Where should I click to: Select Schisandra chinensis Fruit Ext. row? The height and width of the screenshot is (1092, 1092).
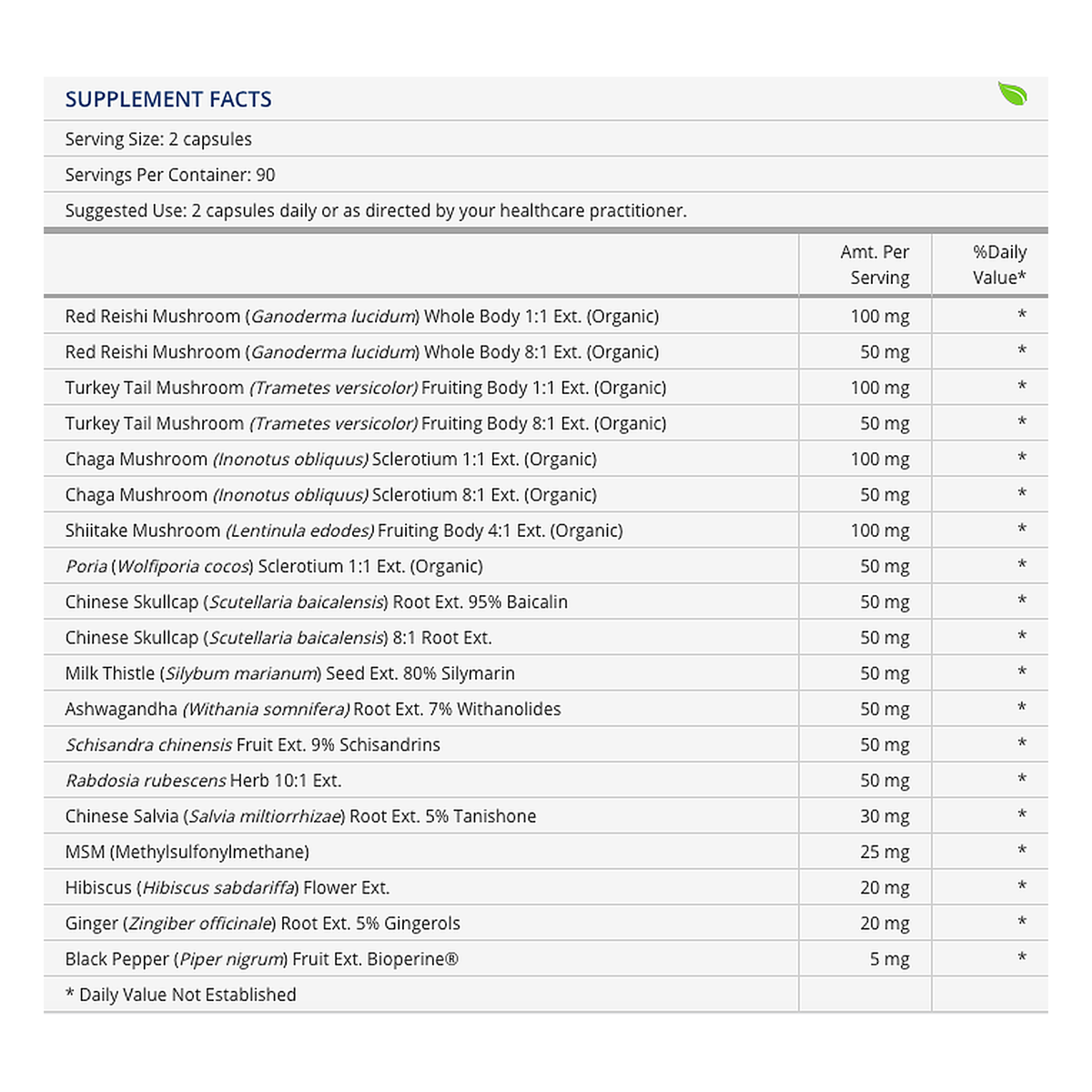point(546,744)
